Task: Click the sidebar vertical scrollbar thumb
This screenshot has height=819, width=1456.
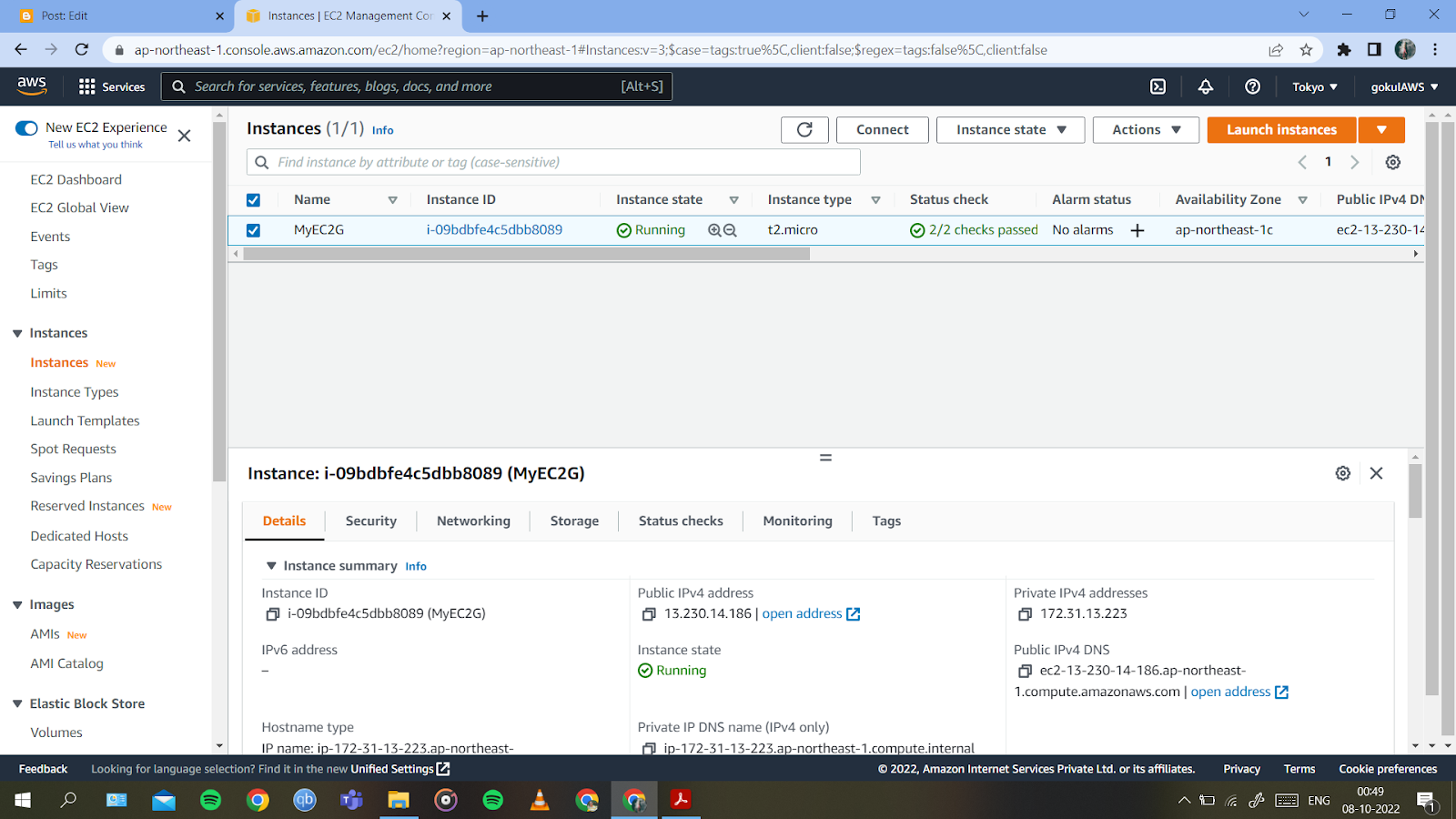Action: click(x=219, y=300)
